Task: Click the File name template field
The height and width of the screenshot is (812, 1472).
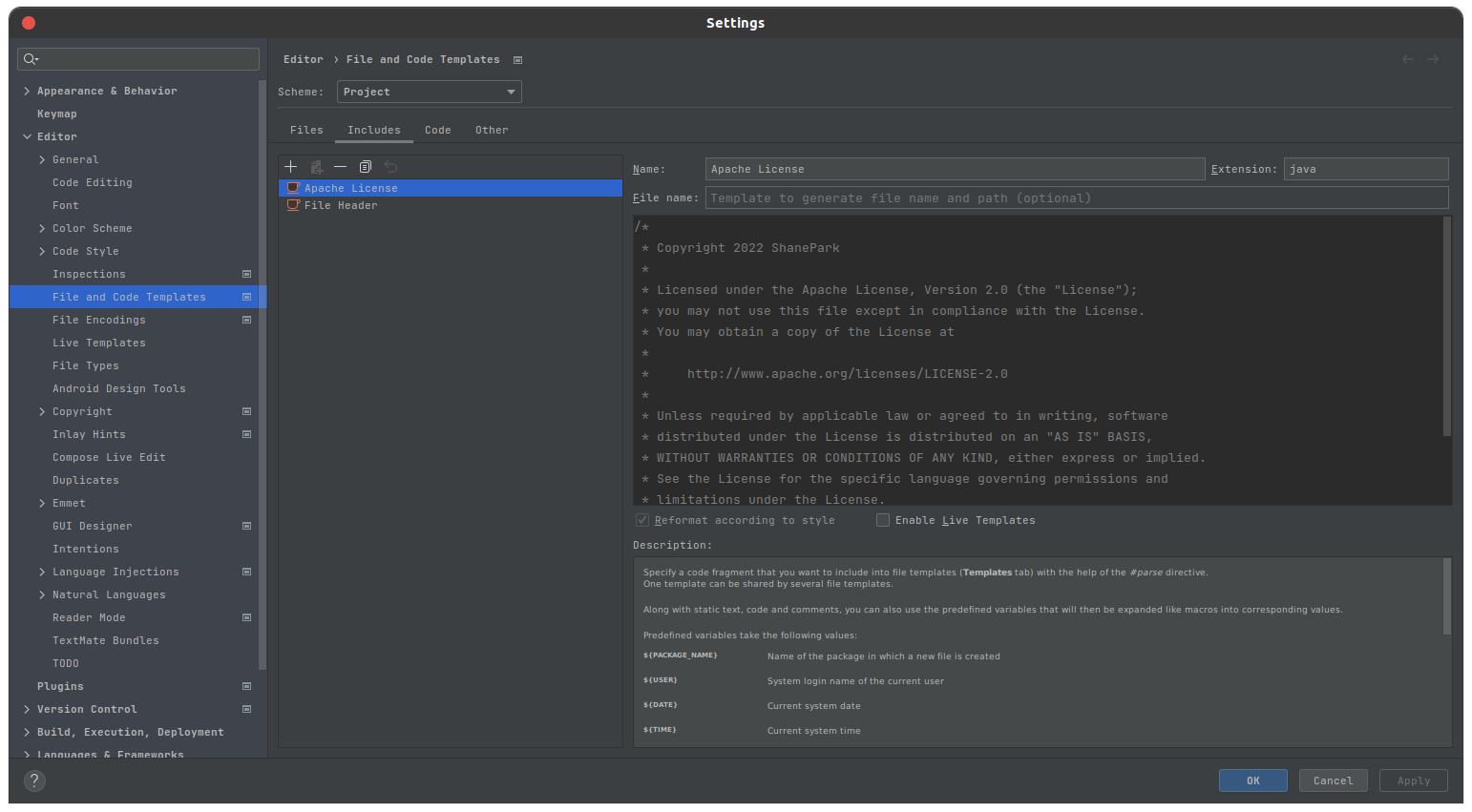Action: click(x=1077, y=198)
